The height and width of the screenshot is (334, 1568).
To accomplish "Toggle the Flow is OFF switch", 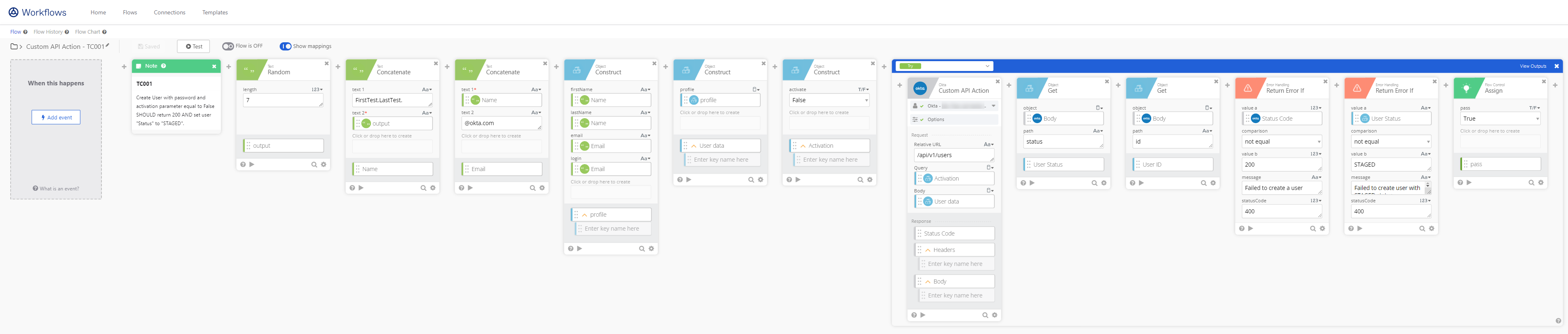I will click(x=228, y=46).
